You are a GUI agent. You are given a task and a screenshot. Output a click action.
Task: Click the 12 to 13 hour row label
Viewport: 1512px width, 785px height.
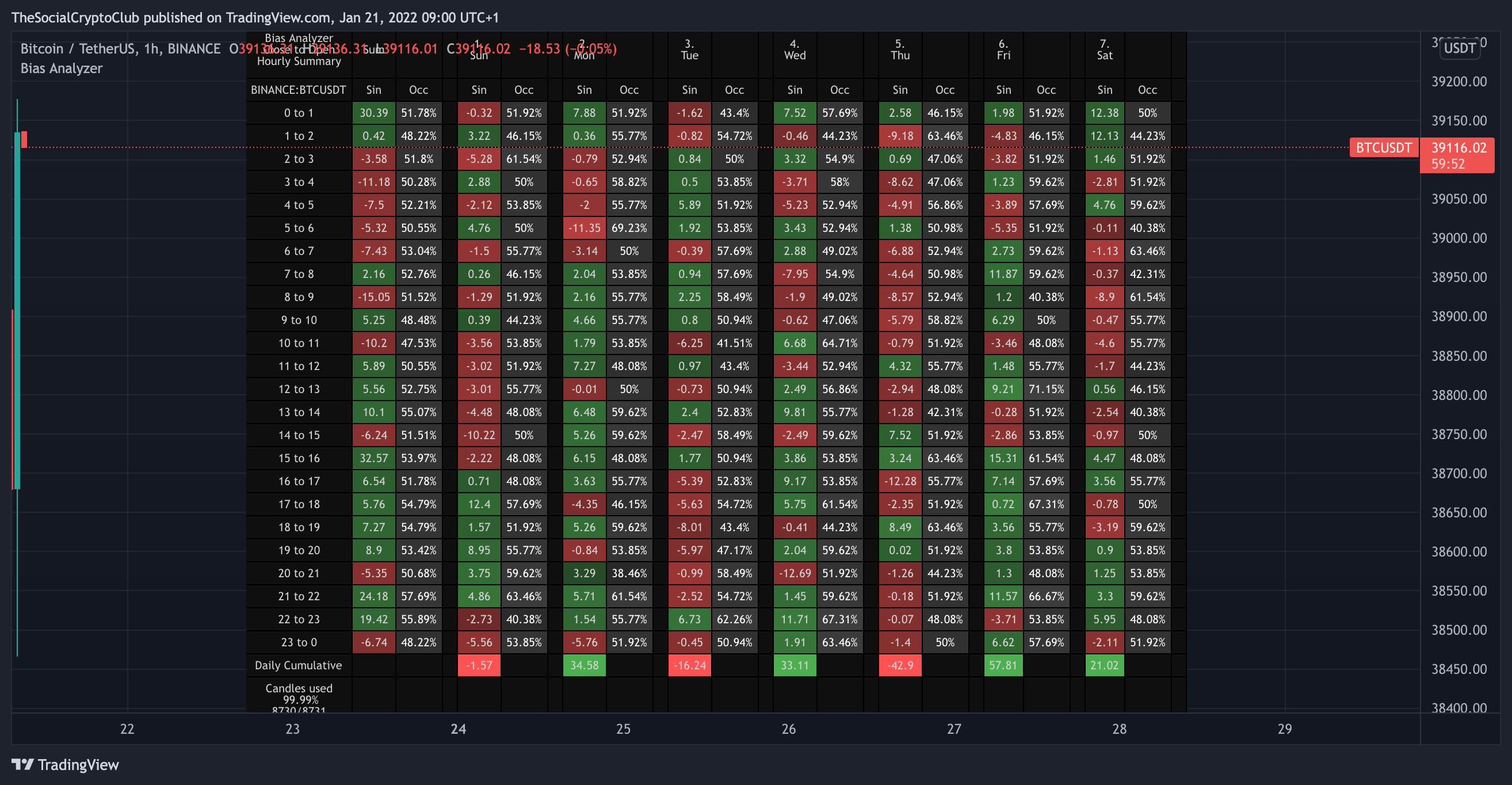[298, 388]
